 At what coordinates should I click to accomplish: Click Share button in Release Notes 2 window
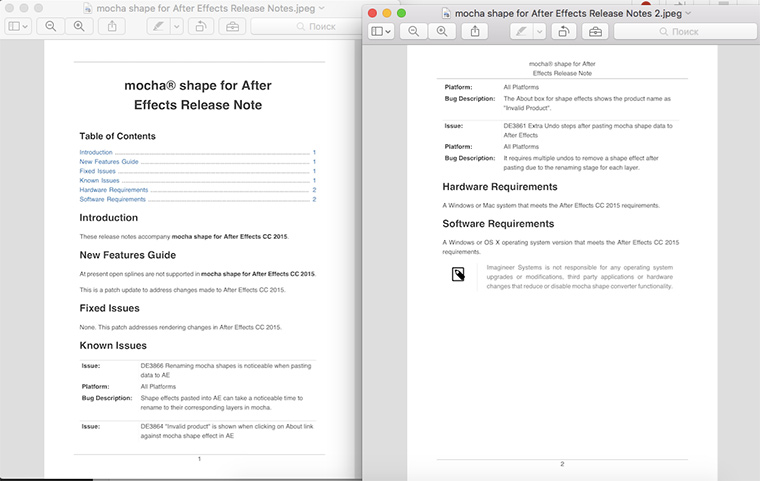point(475,32)
